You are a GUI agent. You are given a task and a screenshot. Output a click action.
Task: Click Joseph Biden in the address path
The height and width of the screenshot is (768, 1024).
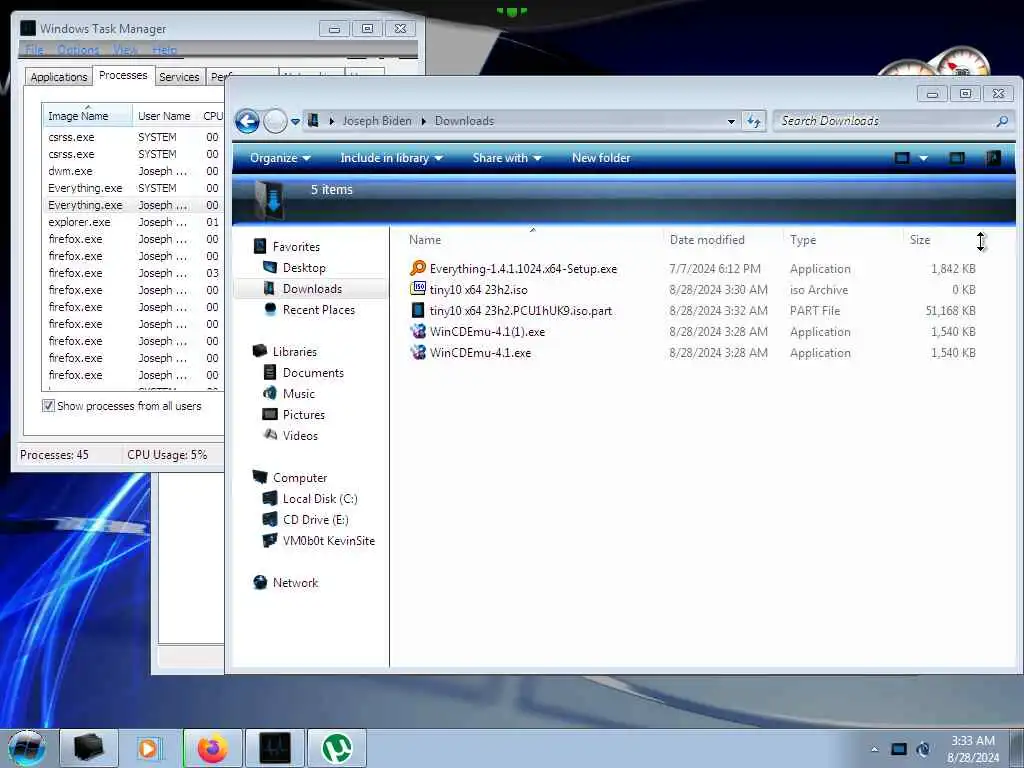point(377,121)
